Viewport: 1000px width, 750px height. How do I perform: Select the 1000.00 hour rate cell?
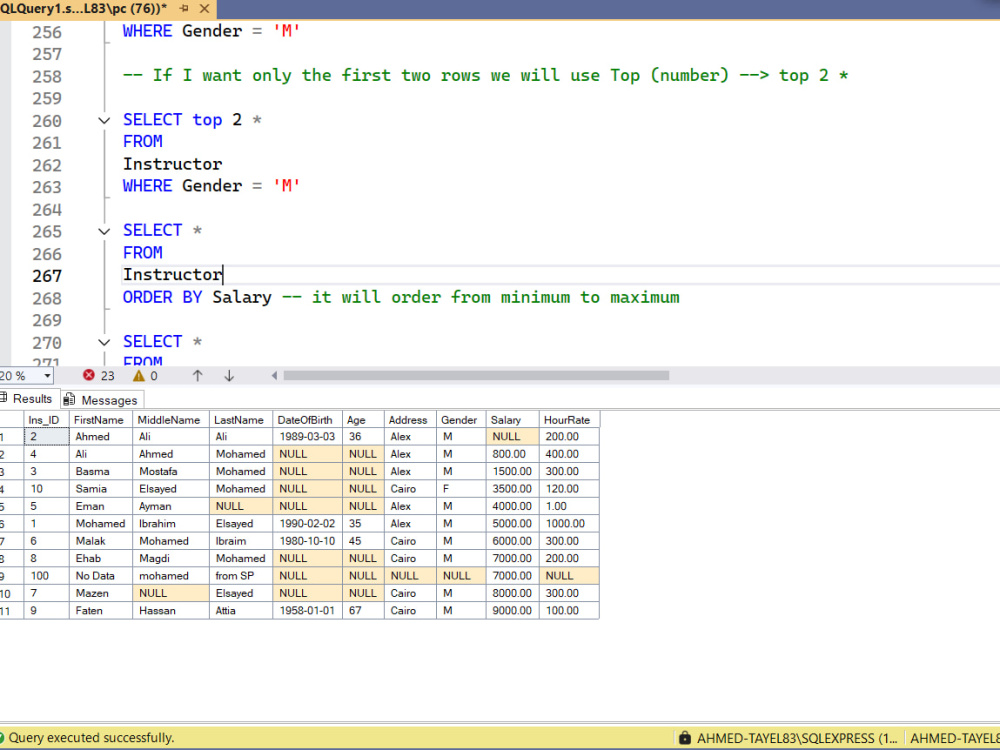point(569,524)
